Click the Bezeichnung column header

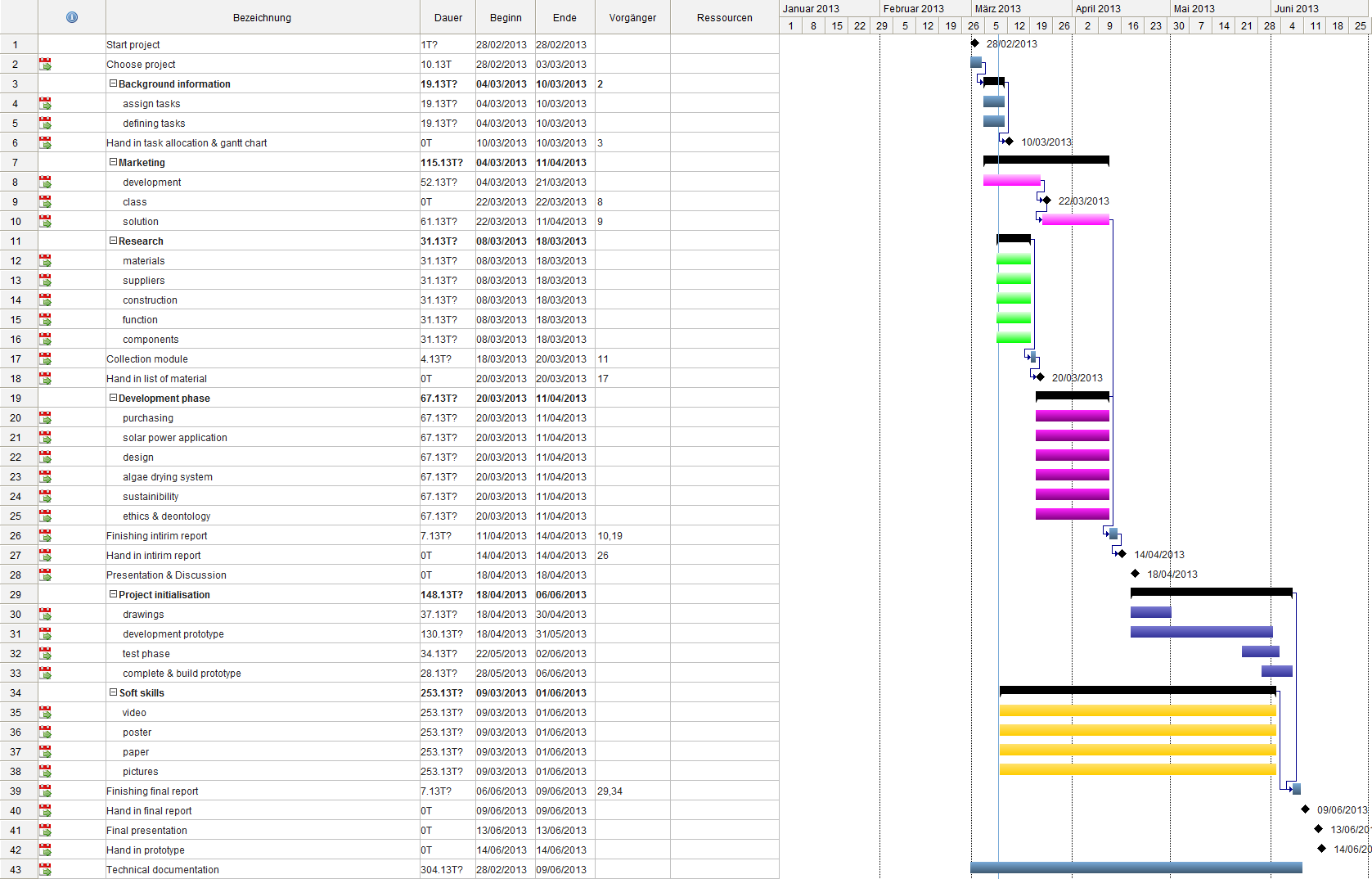pyautogui.click(x=262, y=17)
